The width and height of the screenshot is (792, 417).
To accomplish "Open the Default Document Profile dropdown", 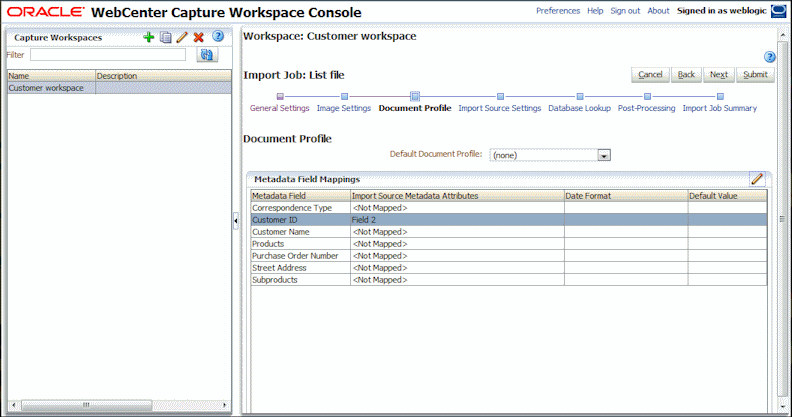I will tap(604, 155).
